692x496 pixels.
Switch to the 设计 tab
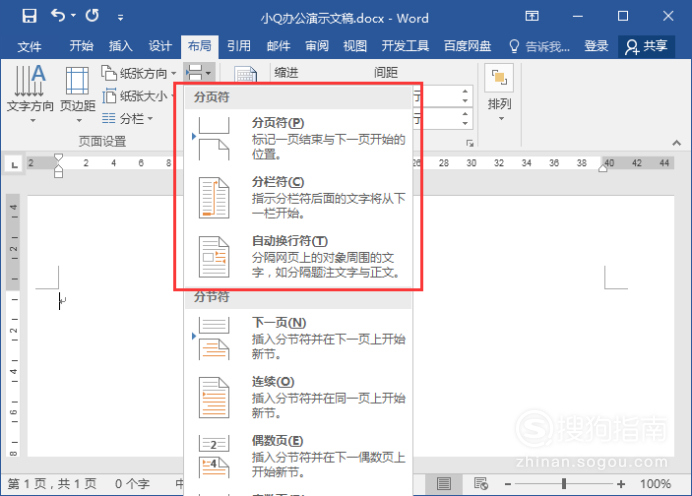pos(160,46)
